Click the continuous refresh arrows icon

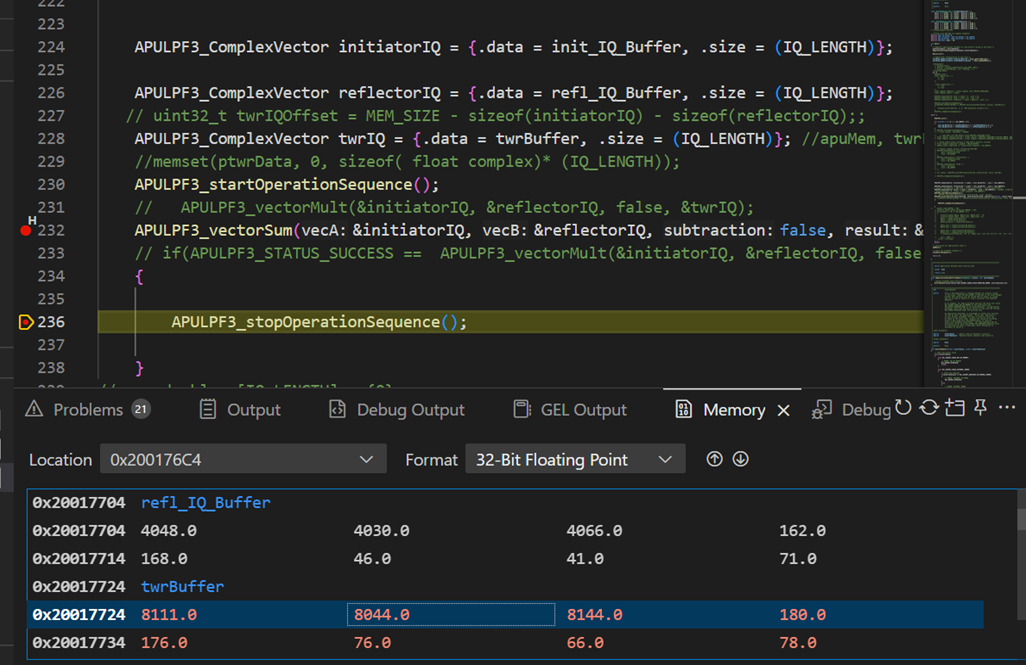pyautogui.click(x=929, y=408)
